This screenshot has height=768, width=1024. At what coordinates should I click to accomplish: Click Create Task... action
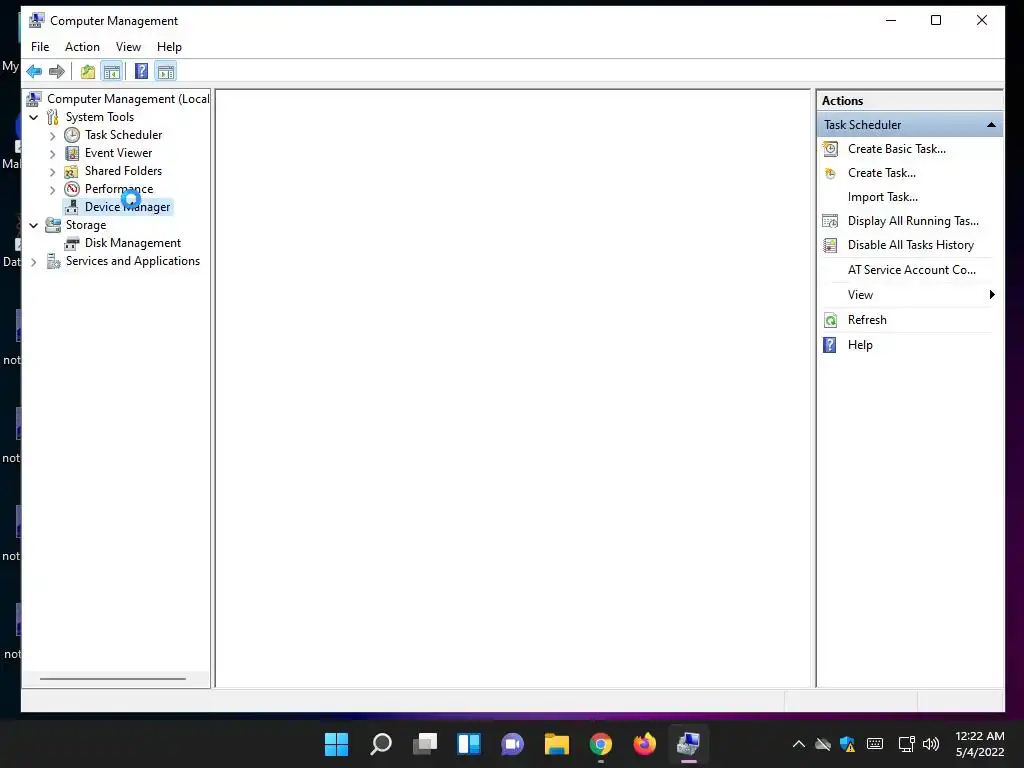[x=882, y=173]
